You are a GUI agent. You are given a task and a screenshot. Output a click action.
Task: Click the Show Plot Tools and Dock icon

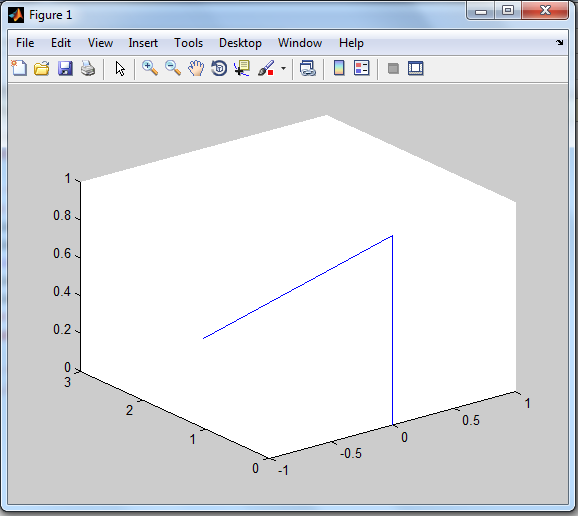click(416, 69)
